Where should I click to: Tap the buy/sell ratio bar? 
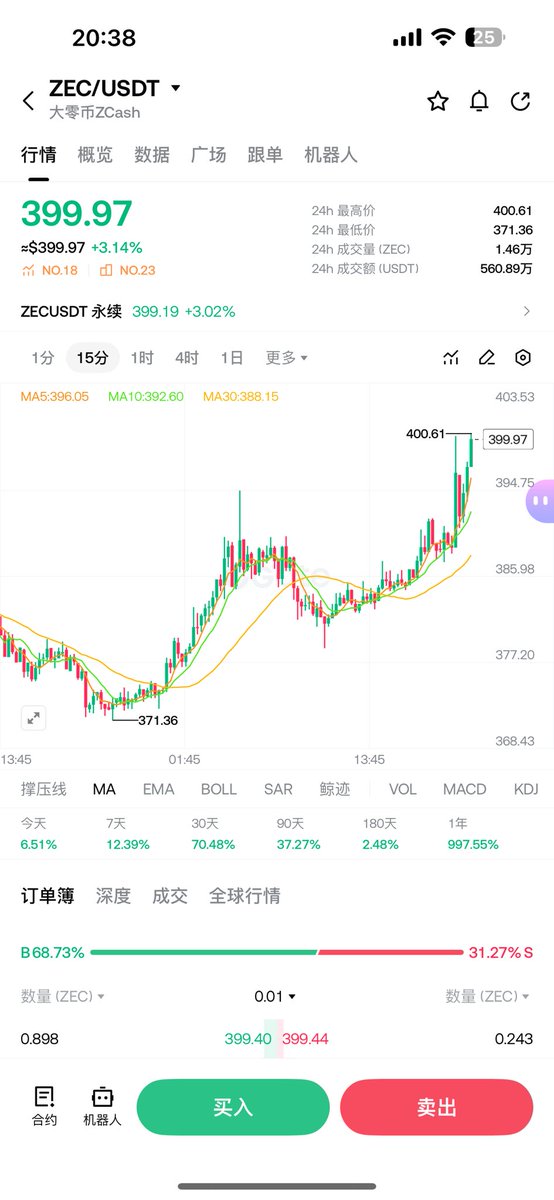pos(277,952)
